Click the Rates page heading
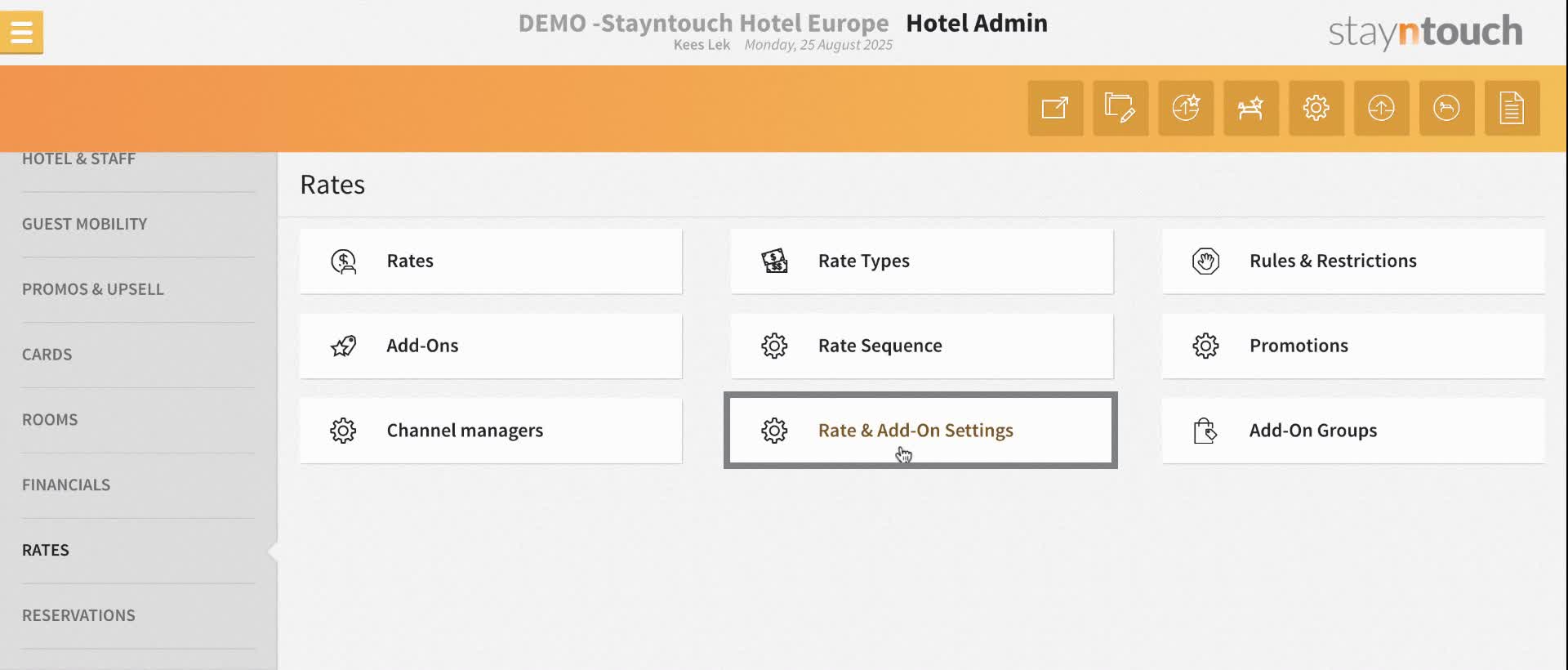The width and height of the screenshot is (1568, 670). [x=332, y=185]
